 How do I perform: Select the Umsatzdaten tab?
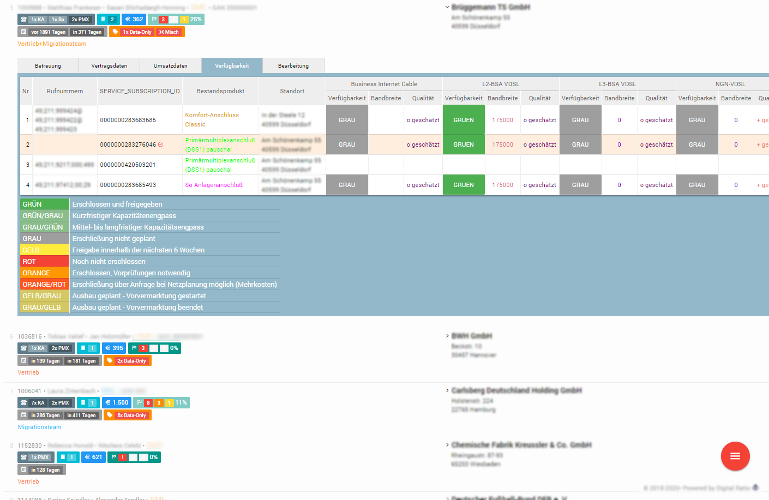pyautogui.click(x=171, y=65)
